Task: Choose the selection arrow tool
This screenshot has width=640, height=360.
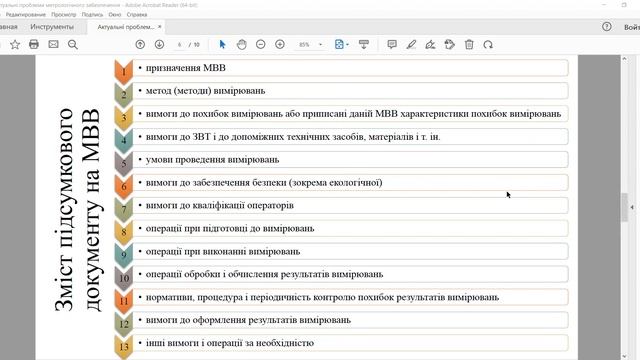Action: pos(222,44)
